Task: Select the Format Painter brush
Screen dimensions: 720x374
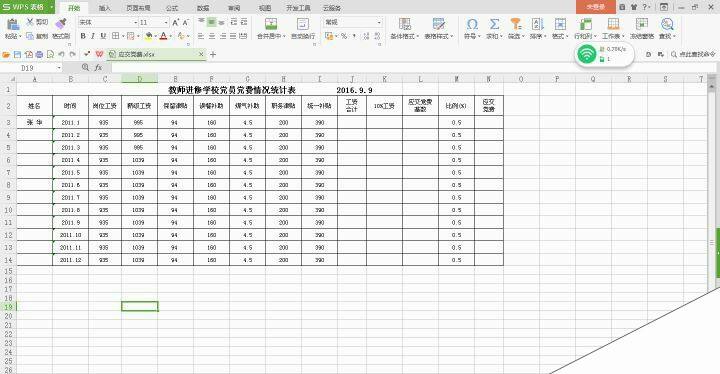Action: (61, 24)
